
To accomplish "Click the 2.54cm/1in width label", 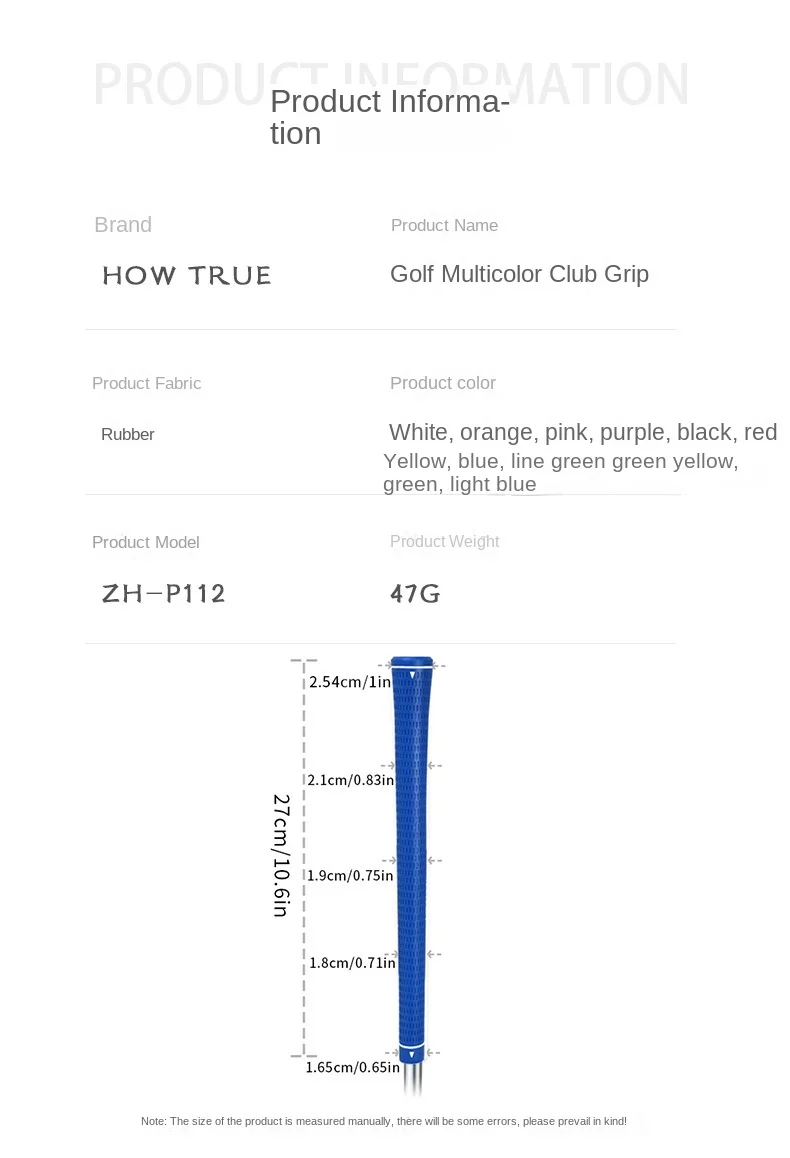I will point(350,682).
